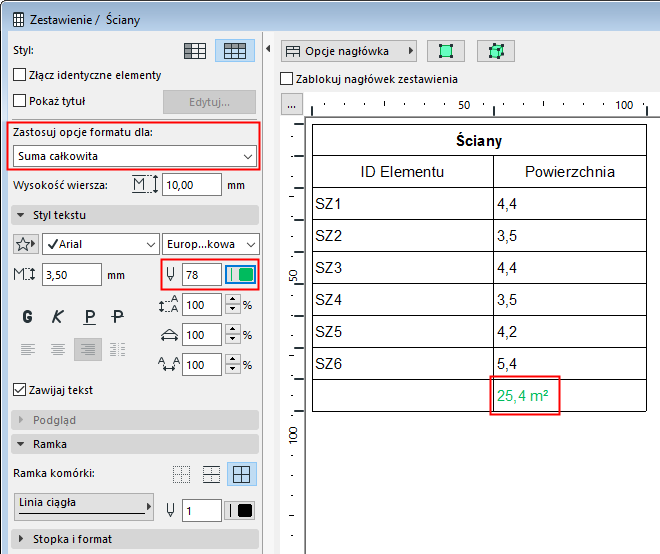
Task: Click the font size field 3,50
Action: point(72,275)
